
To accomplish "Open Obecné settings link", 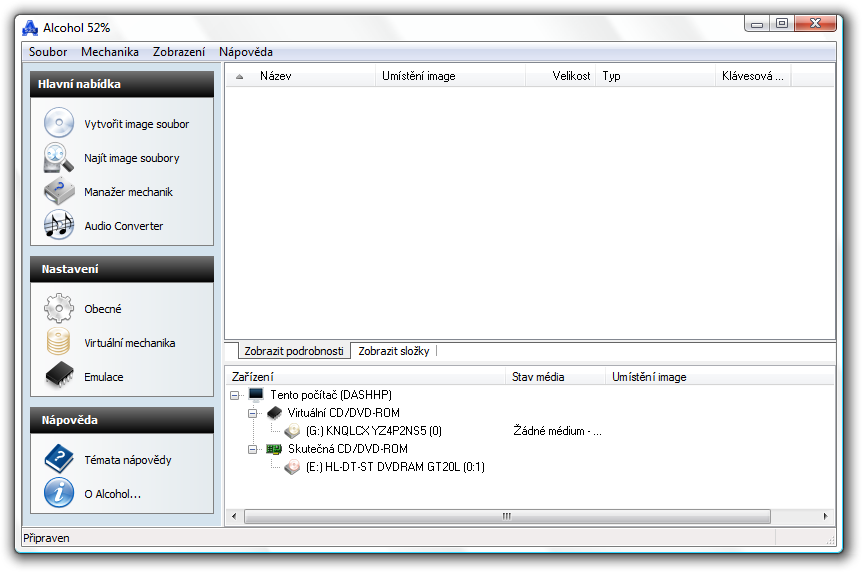I will [x=103, y=309].
